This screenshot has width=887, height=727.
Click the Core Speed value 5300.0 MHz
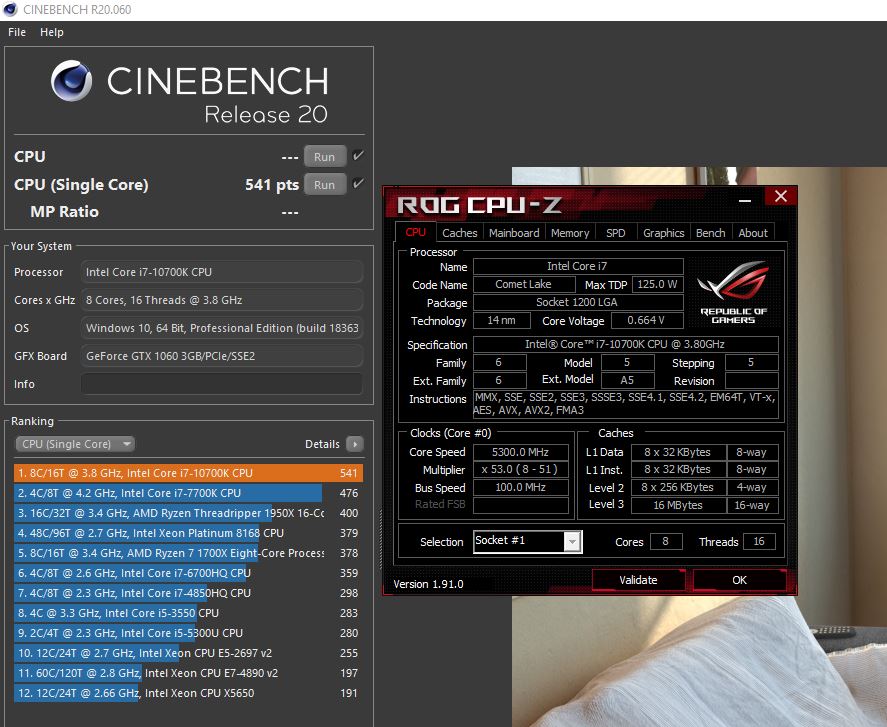(x=520, y=452)
